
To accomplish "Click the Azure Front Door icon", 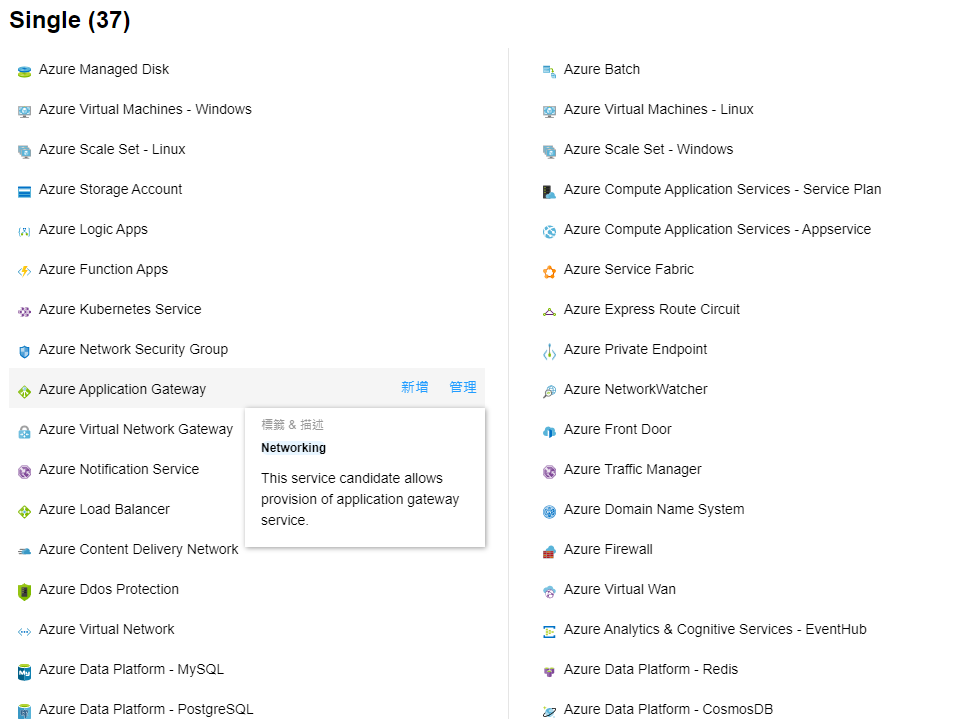I will [549, 432].
